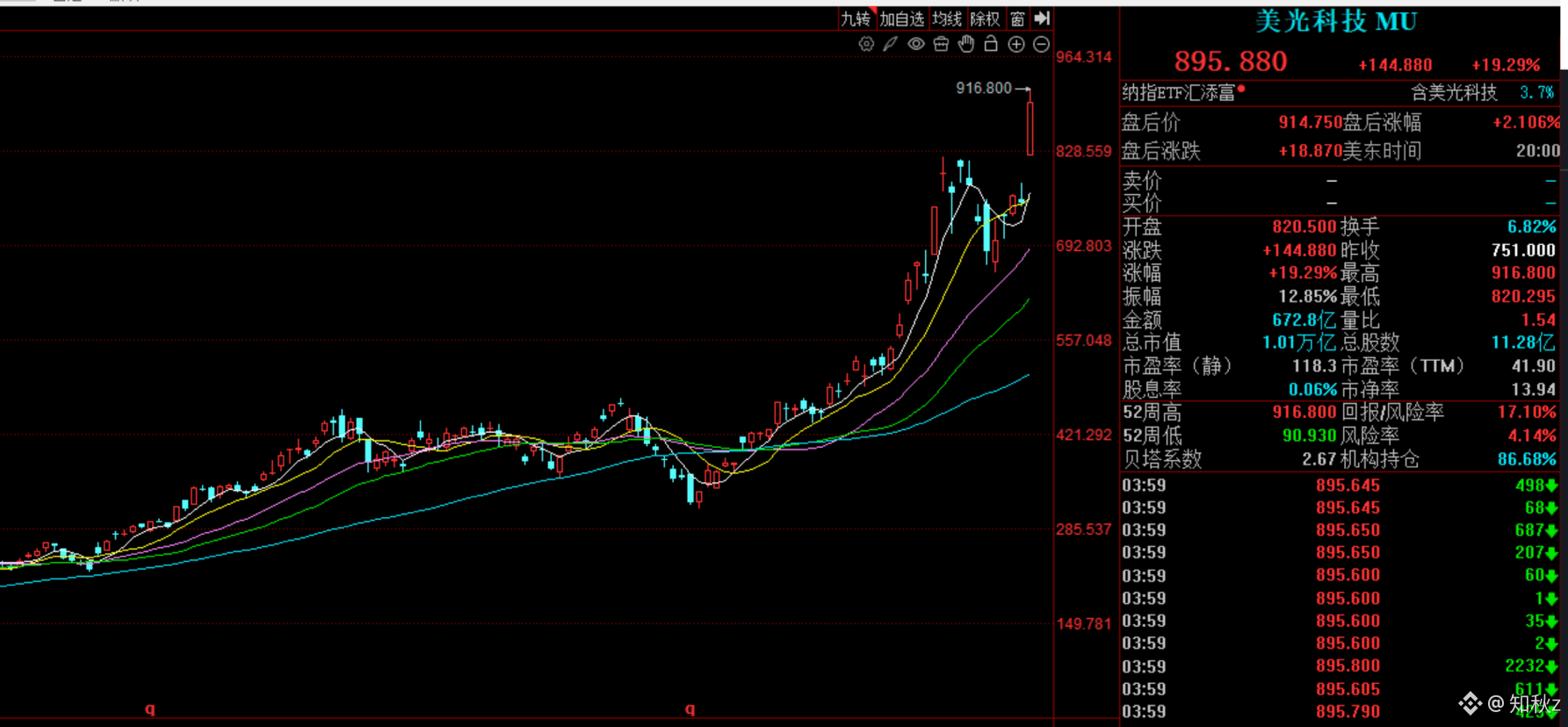Click the 692.803 price axis label
Screen dimensions: 1568x727
[x=1084, y=246]
